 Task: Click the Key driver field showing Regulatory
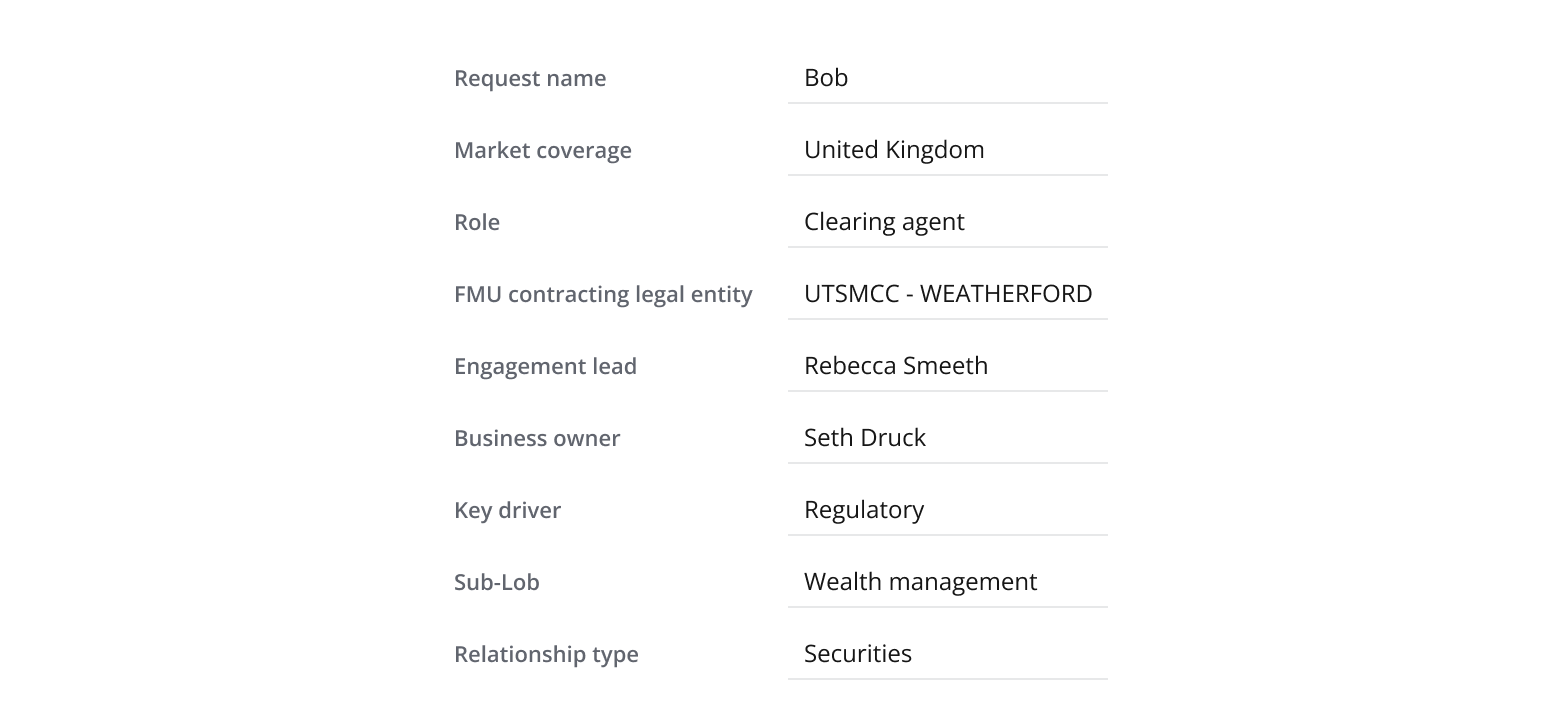tap(946, 510)
